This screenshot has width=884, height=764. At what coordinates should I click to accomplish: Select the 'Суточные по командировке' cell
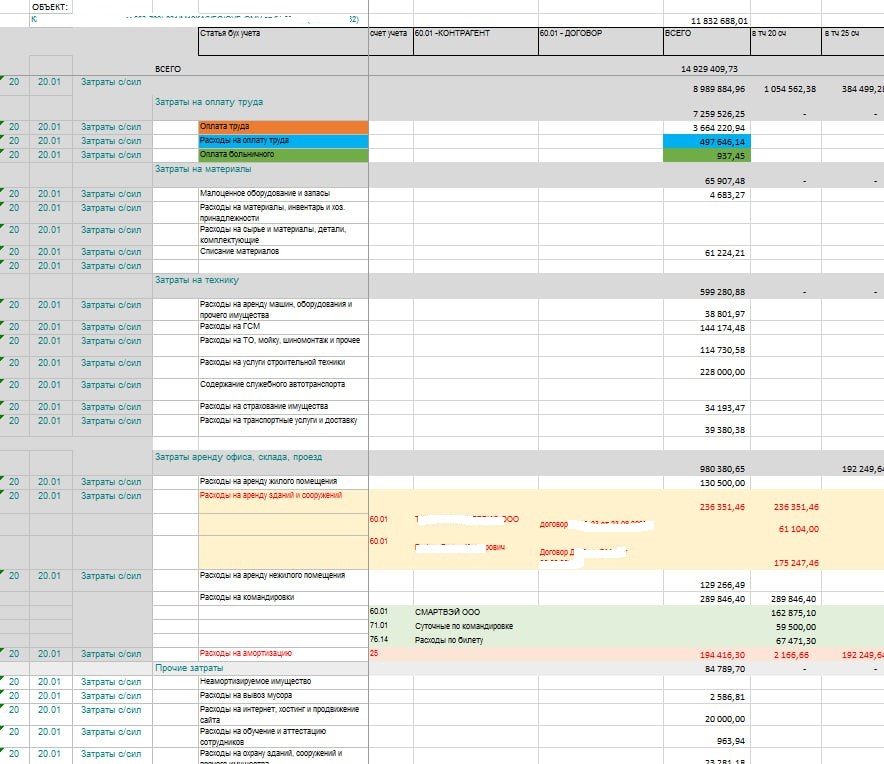464,625
